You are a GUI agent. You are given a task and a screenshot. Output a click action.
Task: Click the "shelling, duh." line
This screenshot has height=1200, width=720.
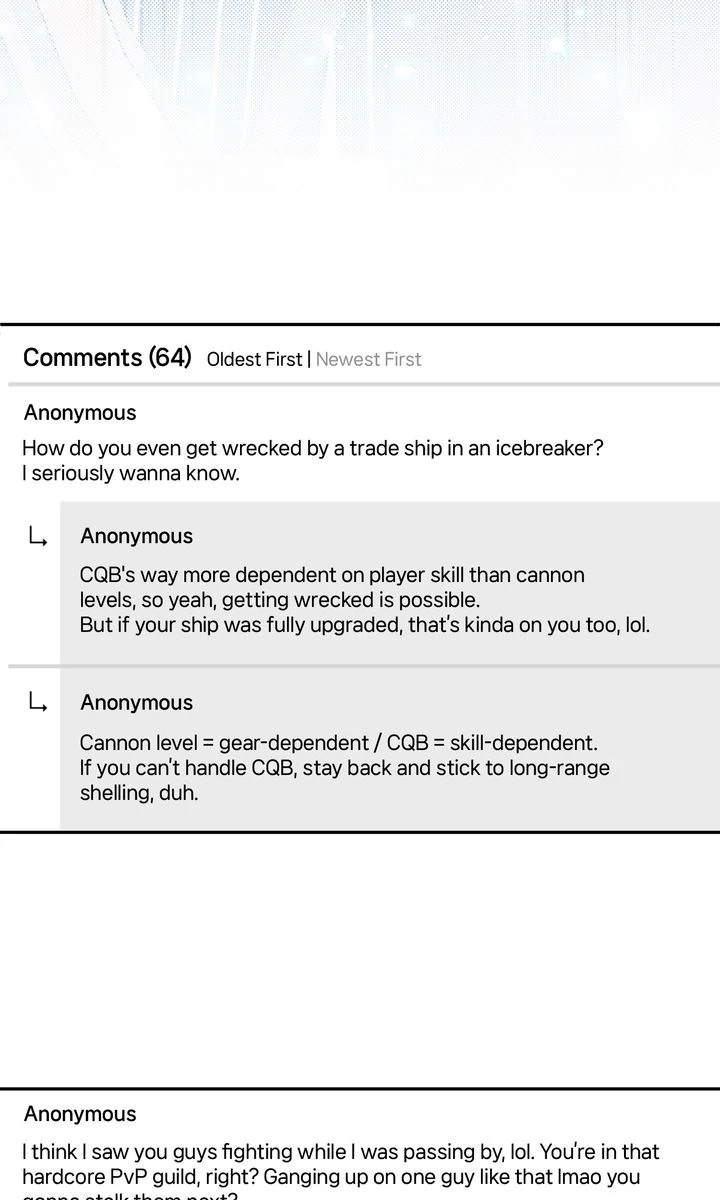click(x=139, y=794)
